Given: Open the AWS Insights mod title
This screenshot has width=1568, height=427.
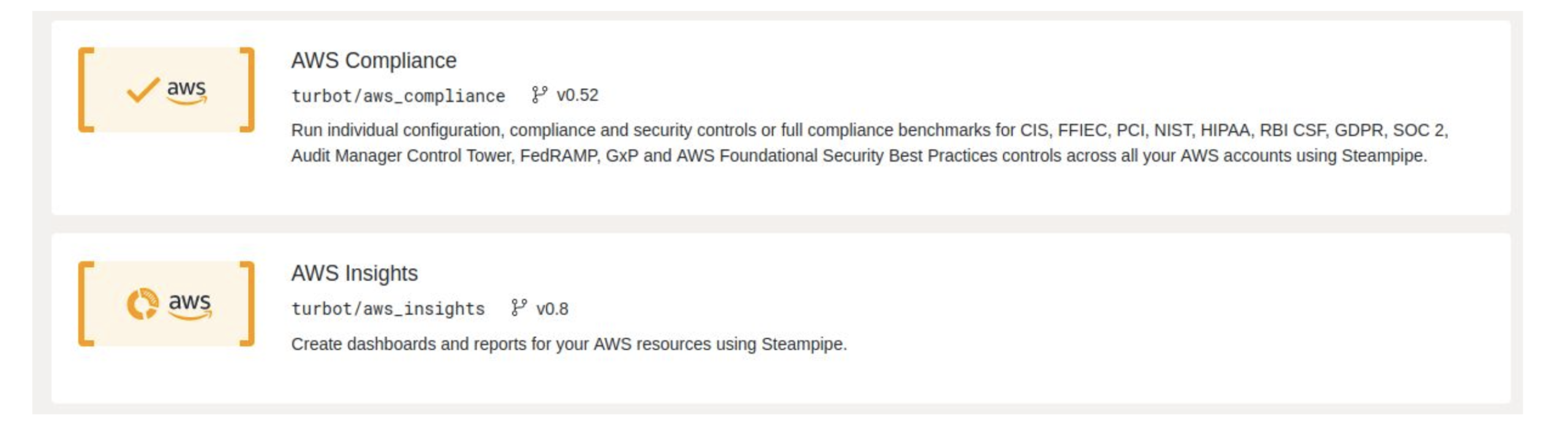Looking at the screenshot, I should click(x=354, y=273).
